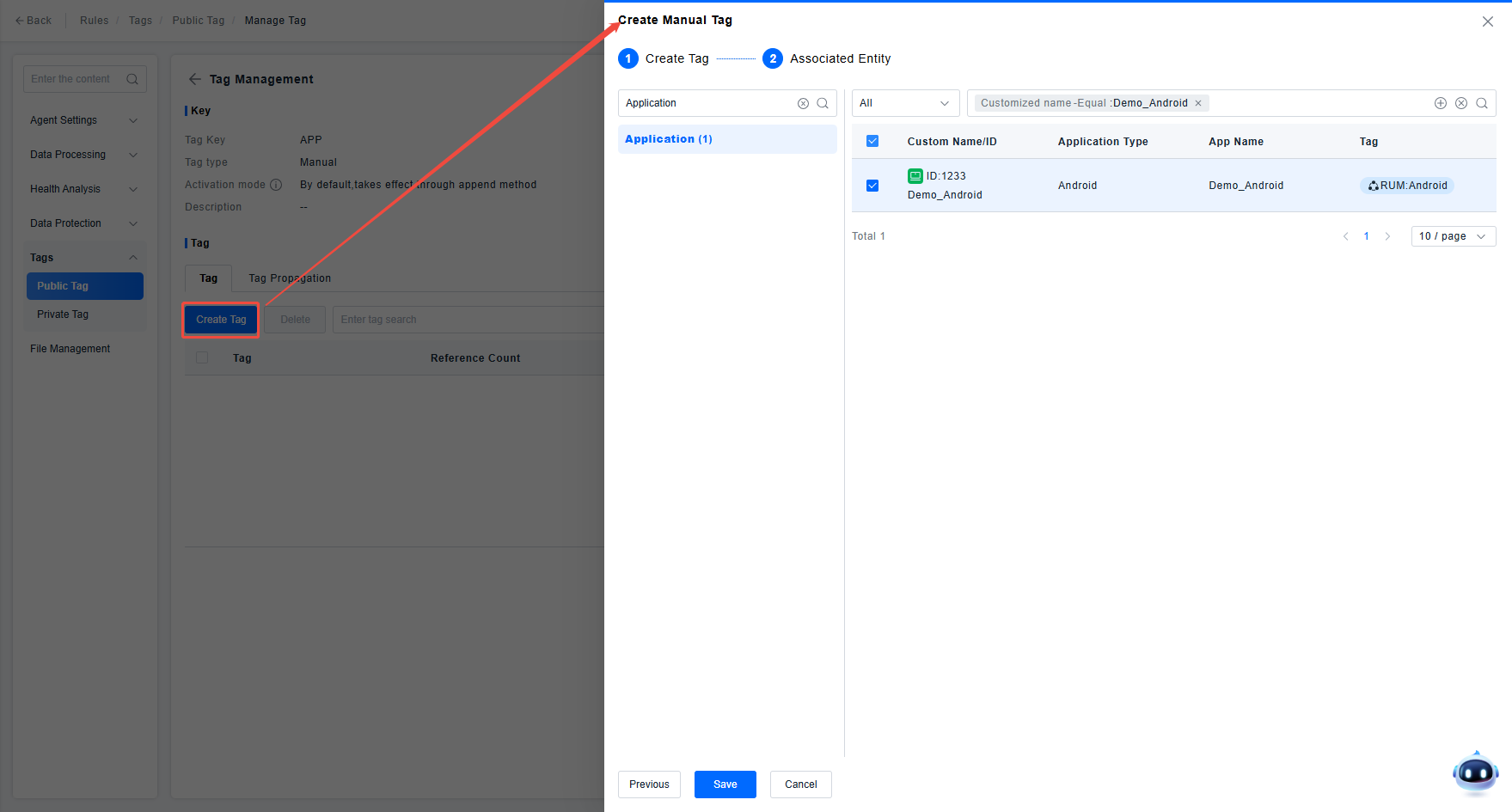The width and height of the screenshot is (1512, 812).
Task: Remove the Demo_Android filter chip
Action: [1198, 103]
